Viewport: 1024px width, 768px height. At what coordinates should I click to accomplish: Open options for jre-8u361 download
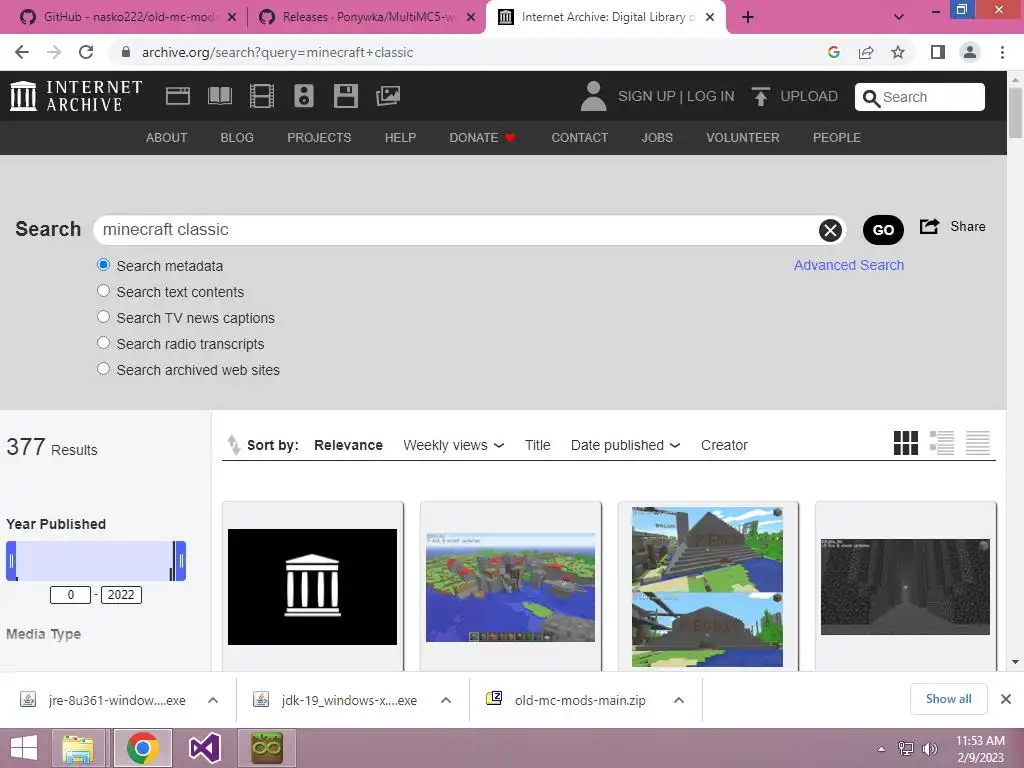coord(213,700)
